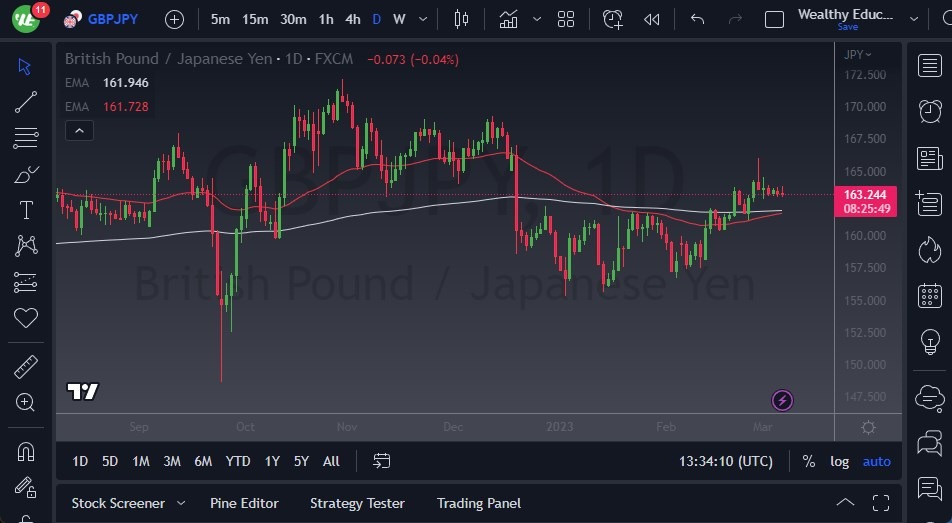
Task: Select the brush drawing tool
Action: point(26,174)
